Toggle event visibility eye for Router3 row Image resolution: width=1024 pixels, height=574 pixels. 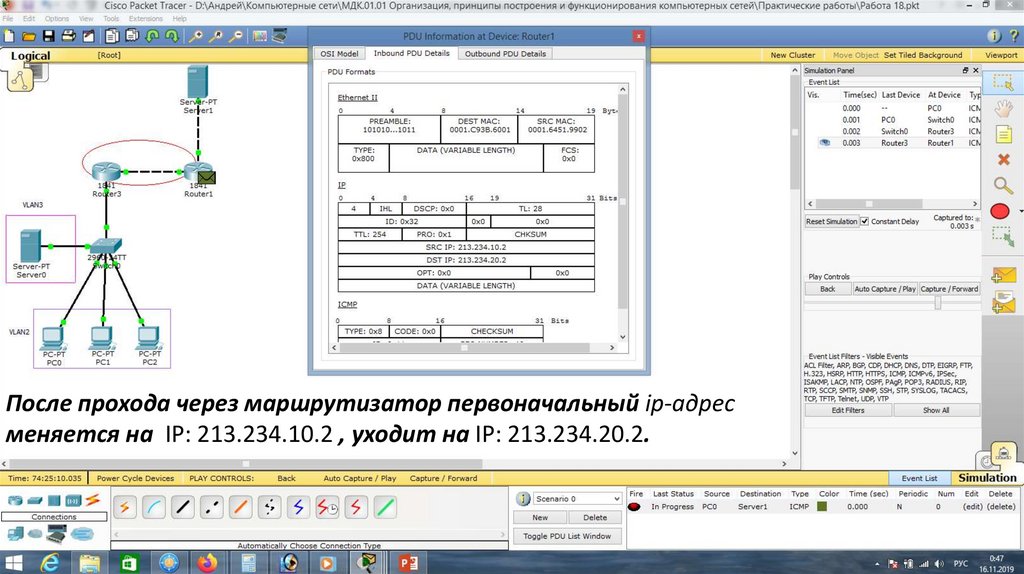pos(825,143)
